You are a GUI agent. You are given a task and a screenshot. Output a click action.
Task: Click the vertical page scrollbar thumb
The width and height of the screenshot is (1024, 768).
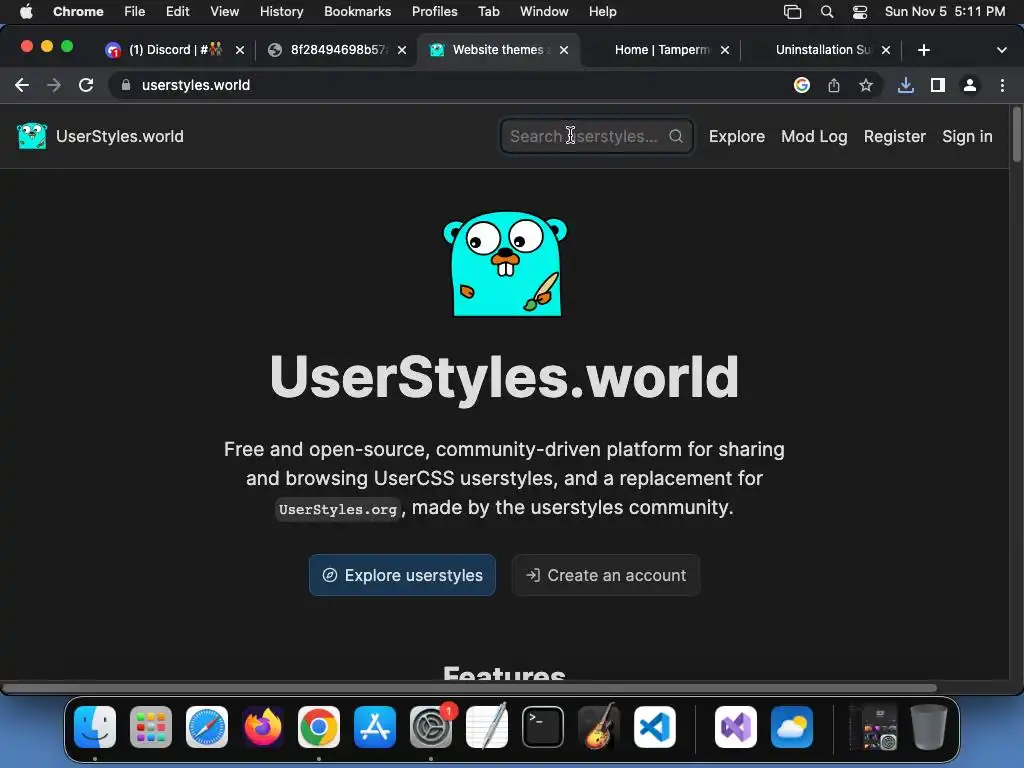point(1016,134)
